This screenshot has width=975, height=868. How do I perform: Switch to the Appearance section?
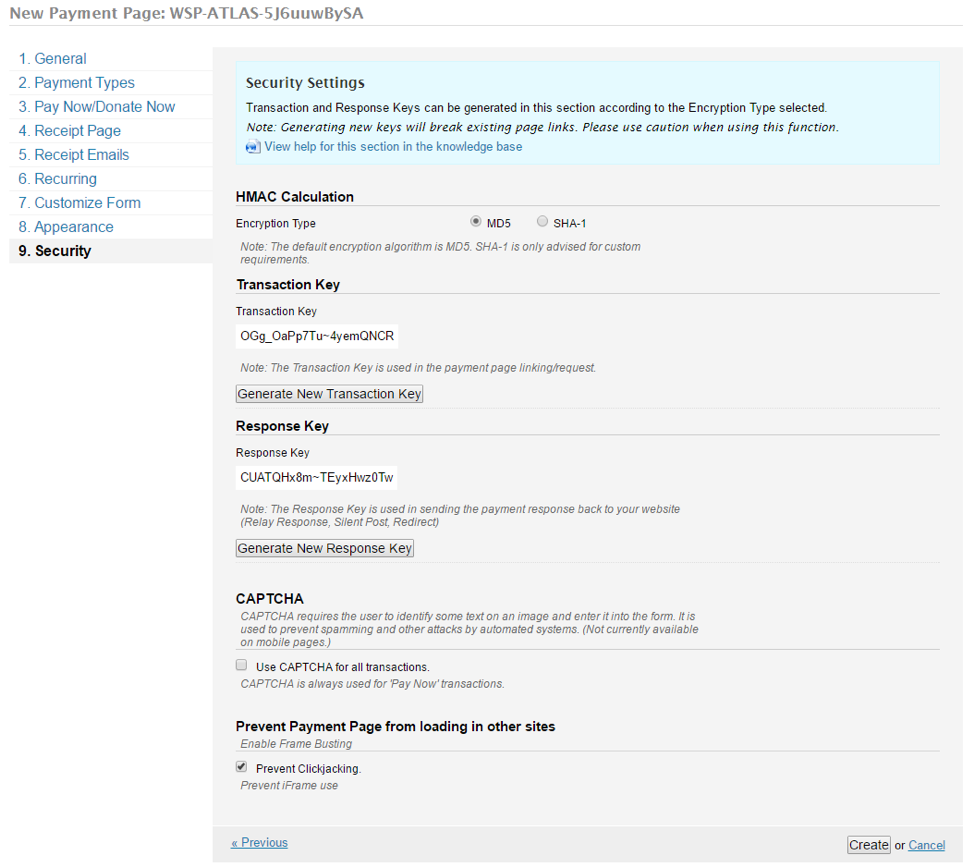(66, 226)
